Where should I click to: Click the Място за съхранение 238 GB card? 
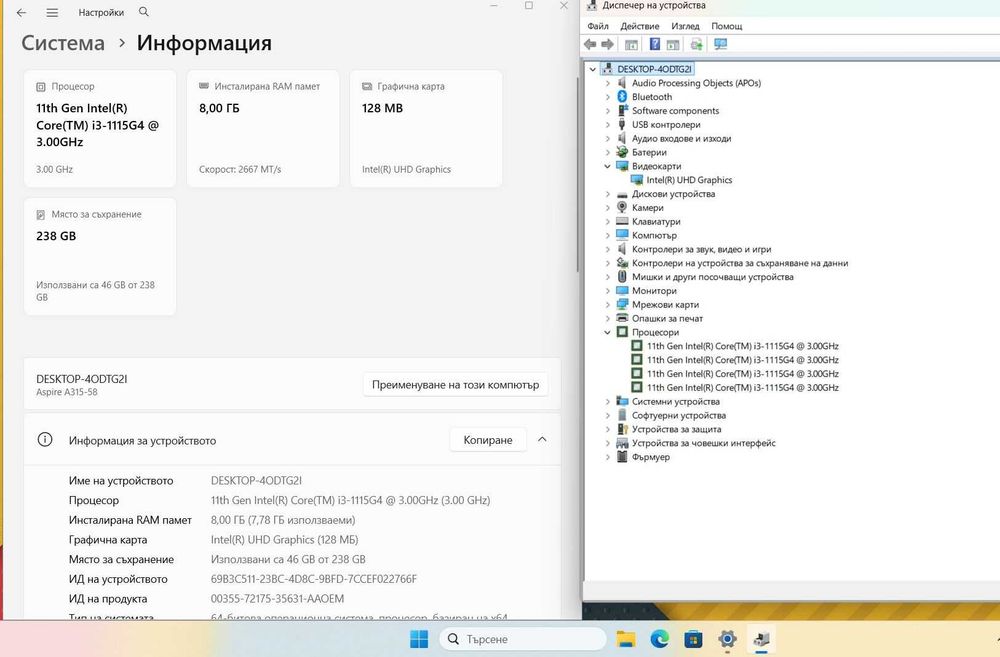click(x=100, y=256)
